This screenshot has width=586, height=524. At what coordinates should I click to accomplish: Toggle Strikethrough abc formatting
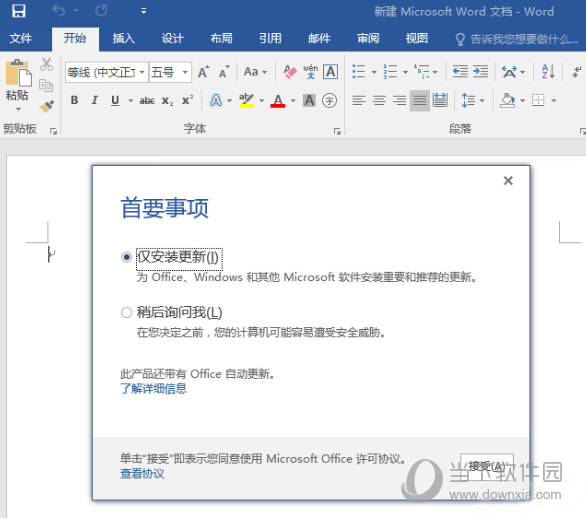click(147, 101)
